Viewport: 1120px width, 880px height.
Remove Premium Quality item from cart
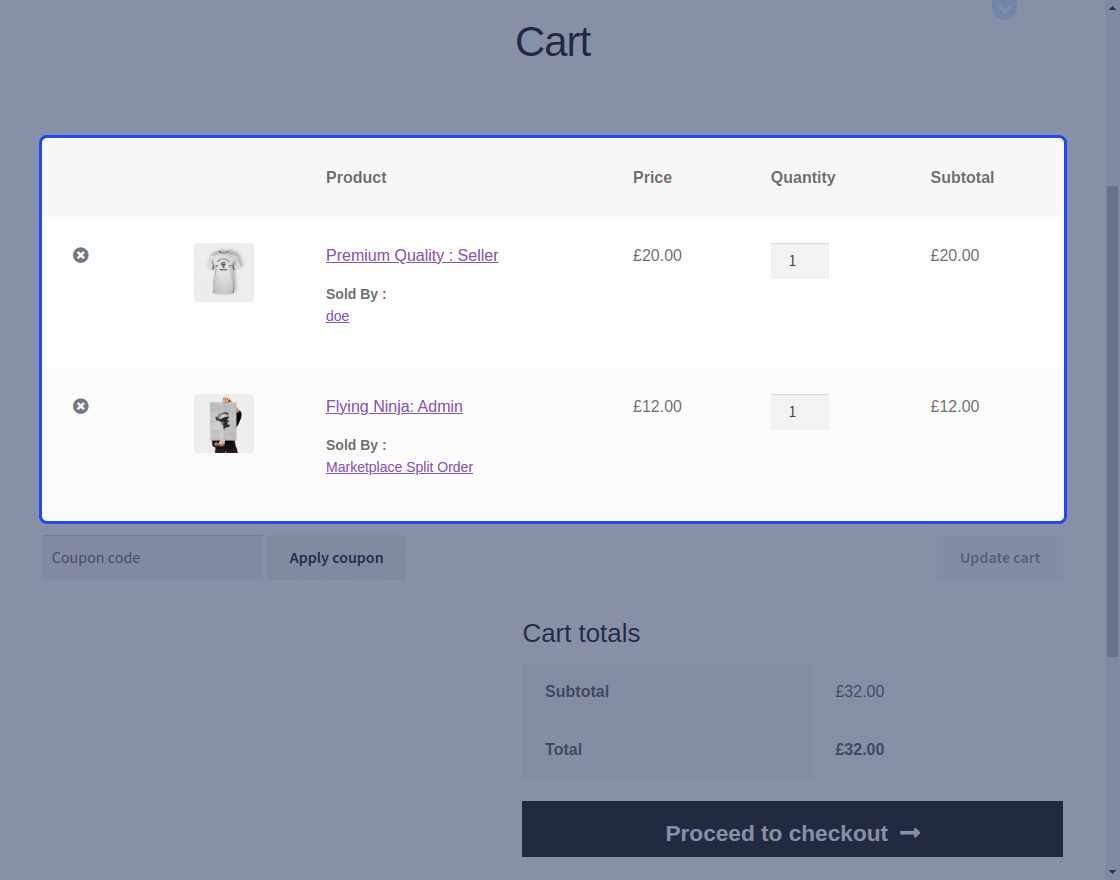coord(81,255)
